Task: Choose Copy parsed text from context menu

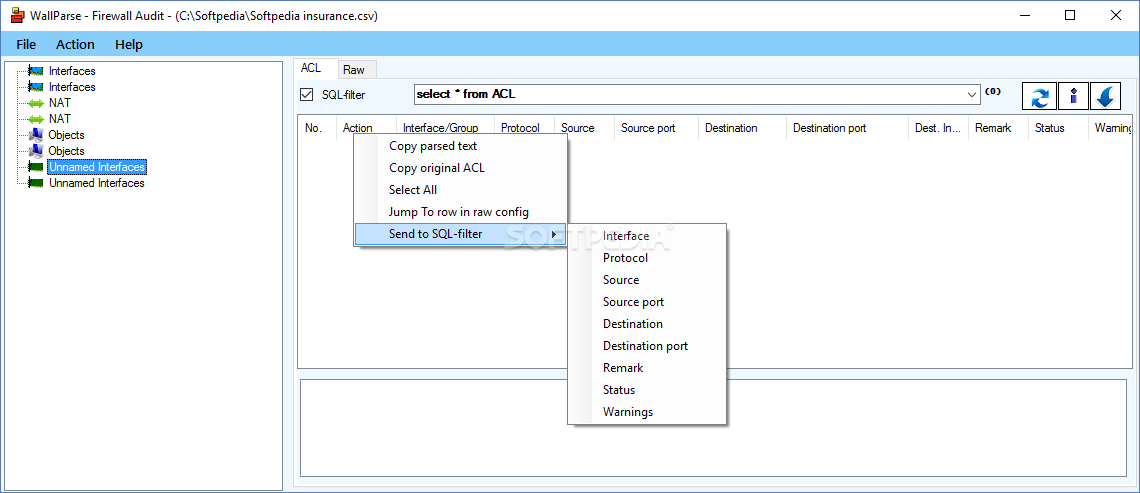Action: click(x=460, y=146)
